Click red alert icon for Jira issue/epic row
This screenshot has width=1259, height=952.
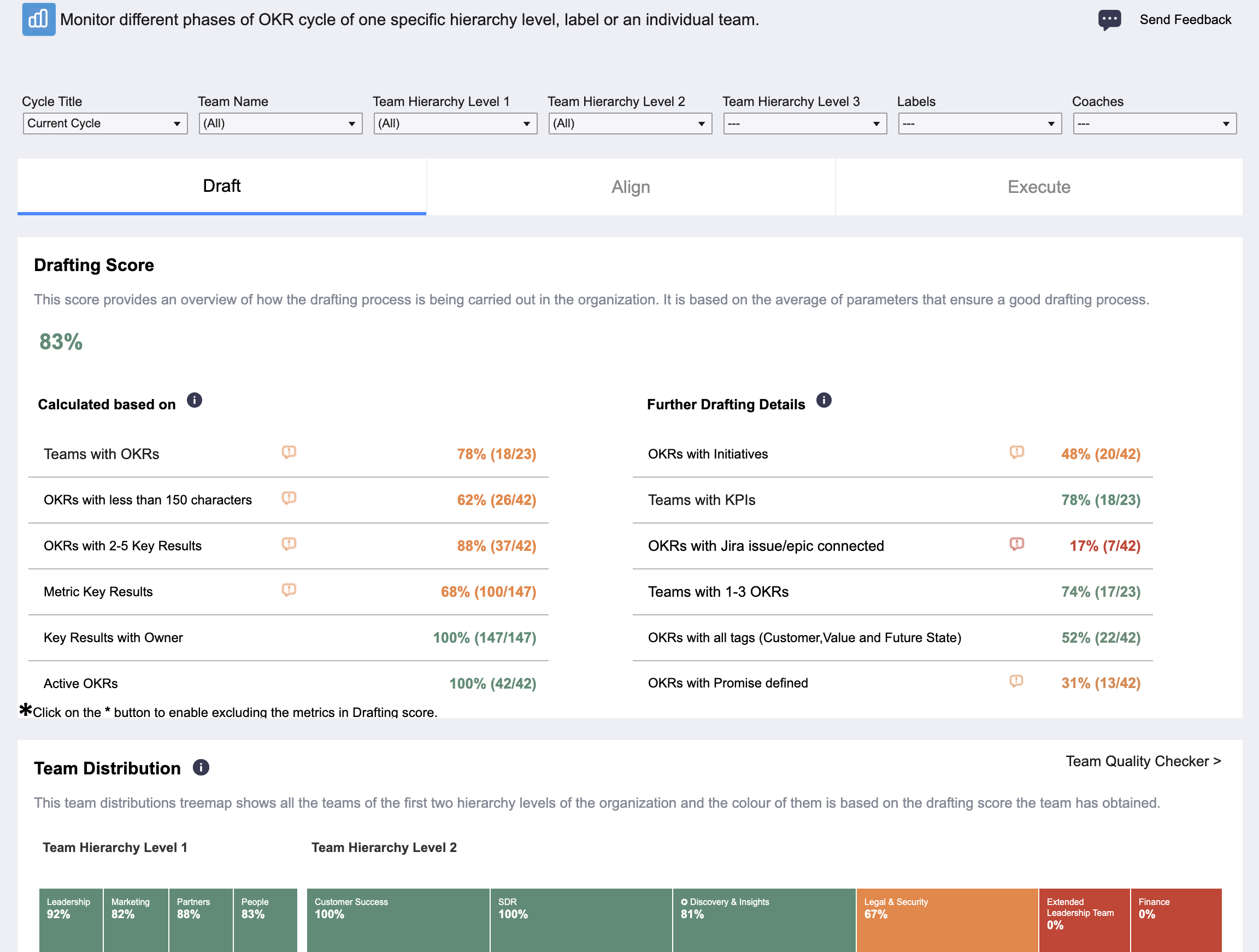[1016, 544]
